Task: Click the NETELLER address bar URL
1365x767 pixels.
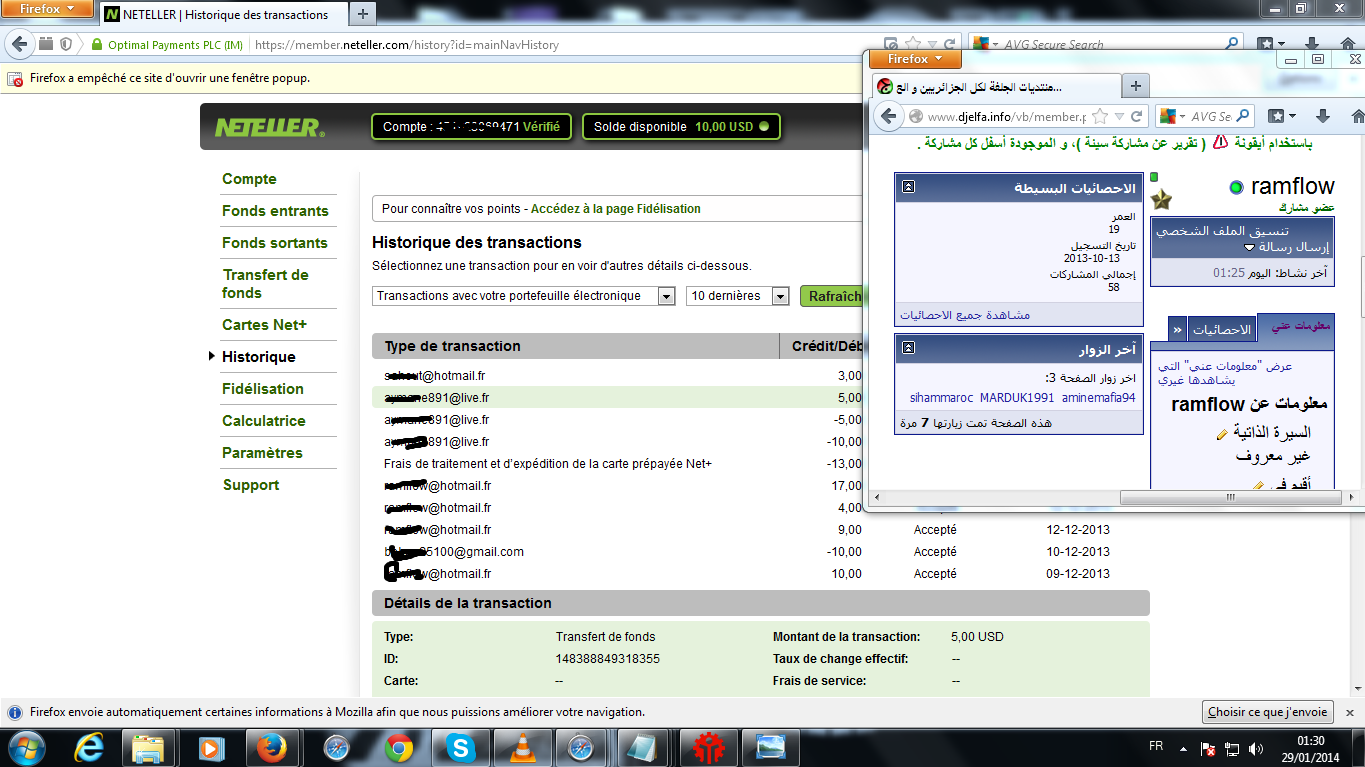Action: pos(407,45)
